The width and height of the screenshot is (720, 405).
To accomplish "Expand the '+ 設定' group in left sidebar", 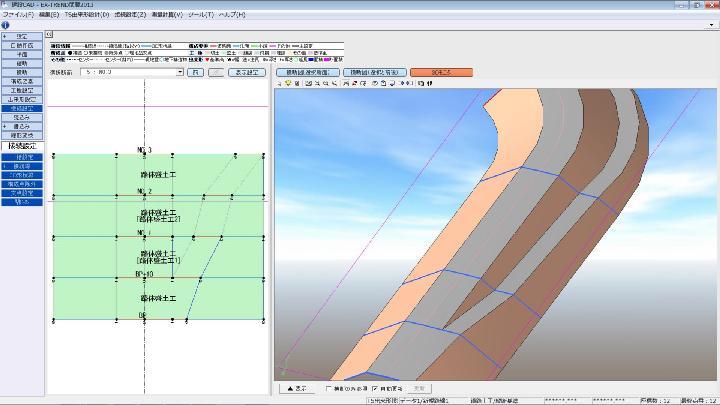I will pos(22,34).
